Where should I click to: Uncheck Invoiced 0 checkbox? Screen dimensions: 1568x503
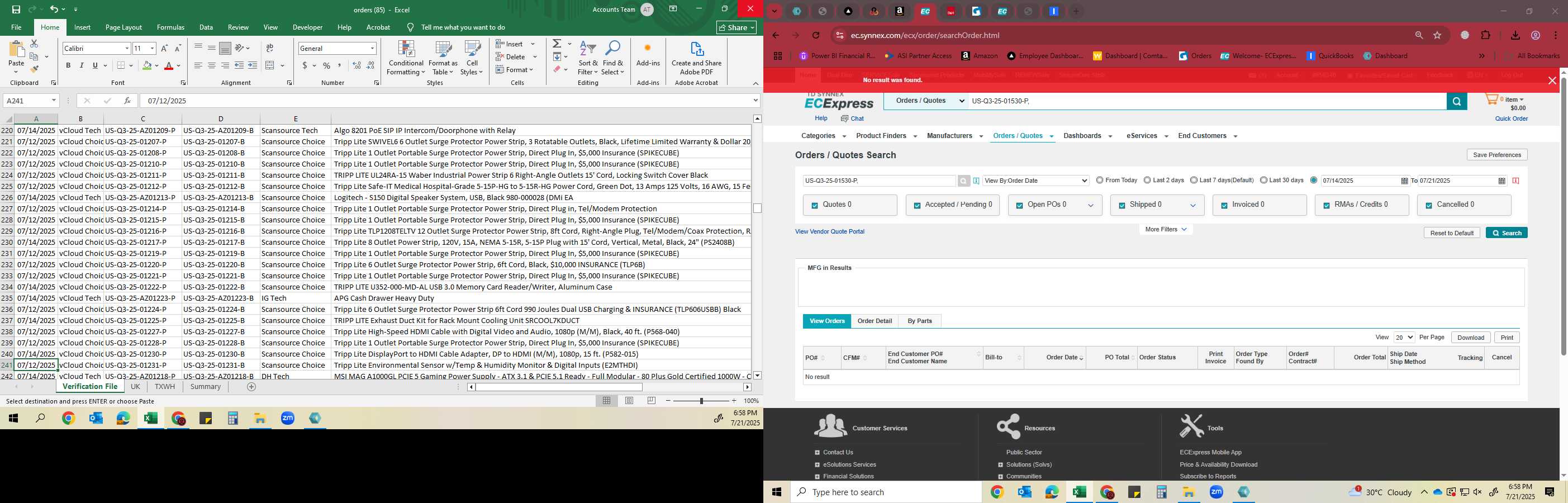click(x=1224, y=206)
